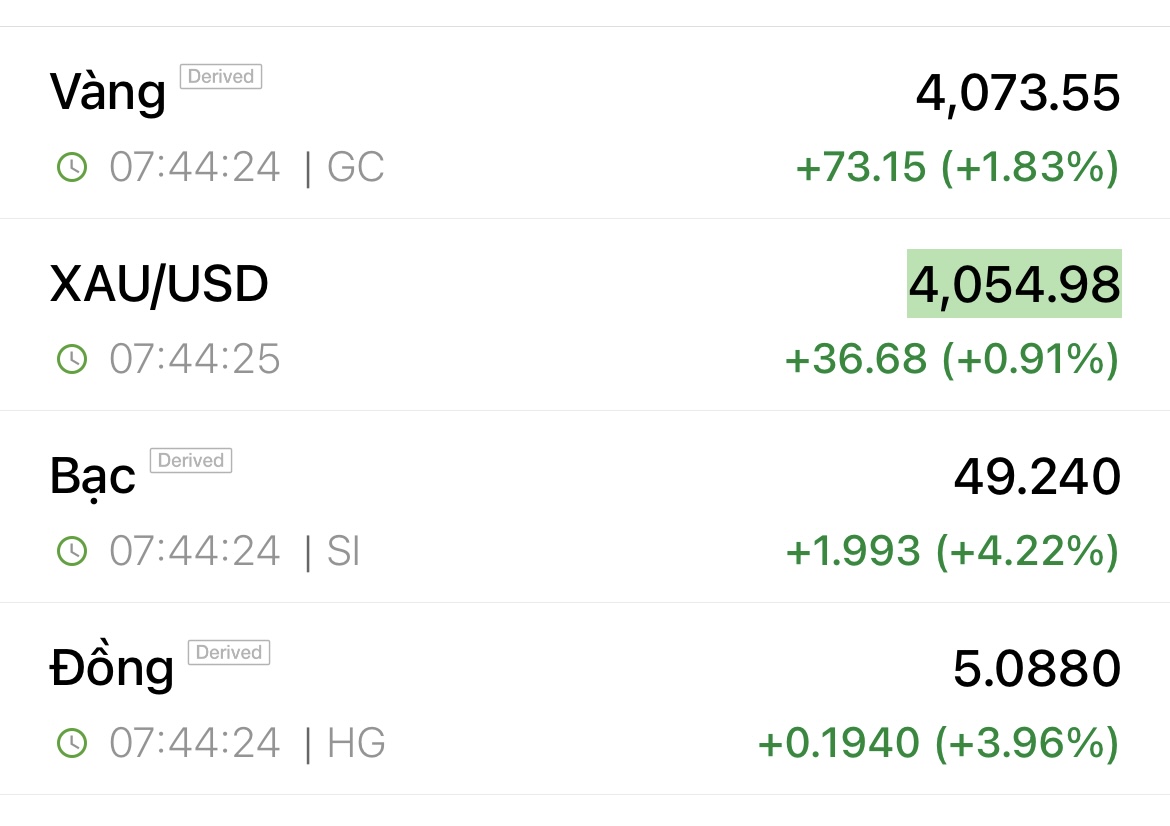Tap the +1.993 (+4.22%) change value
The image size is (1170, 826).
point(952,551)
